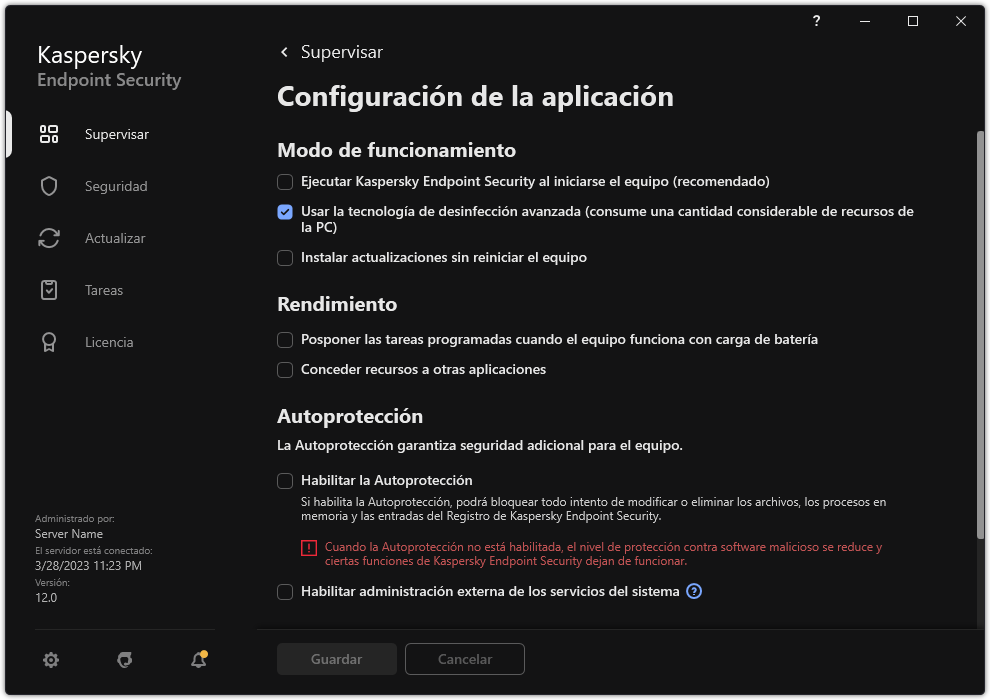Enable running Kaspersky at computer startup
The width and height of the screenshot is (990, 700).
[x=285, y=182]
